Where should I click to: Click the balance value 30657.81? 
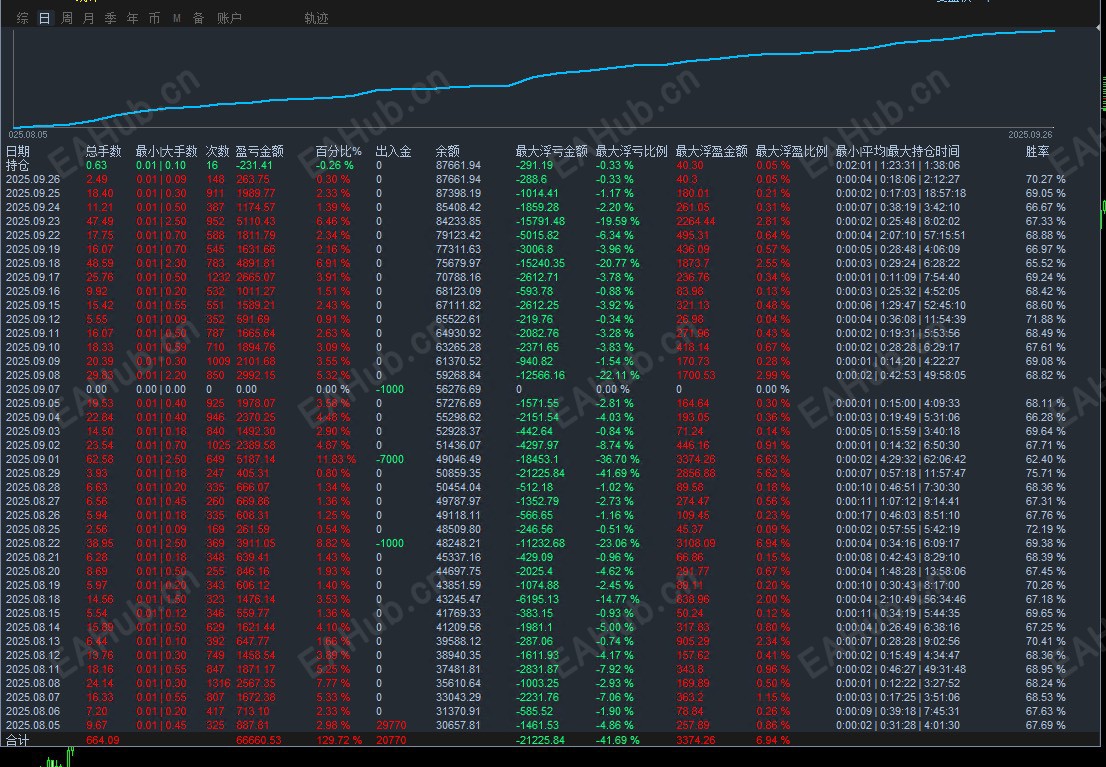click(x=458, y=725)
